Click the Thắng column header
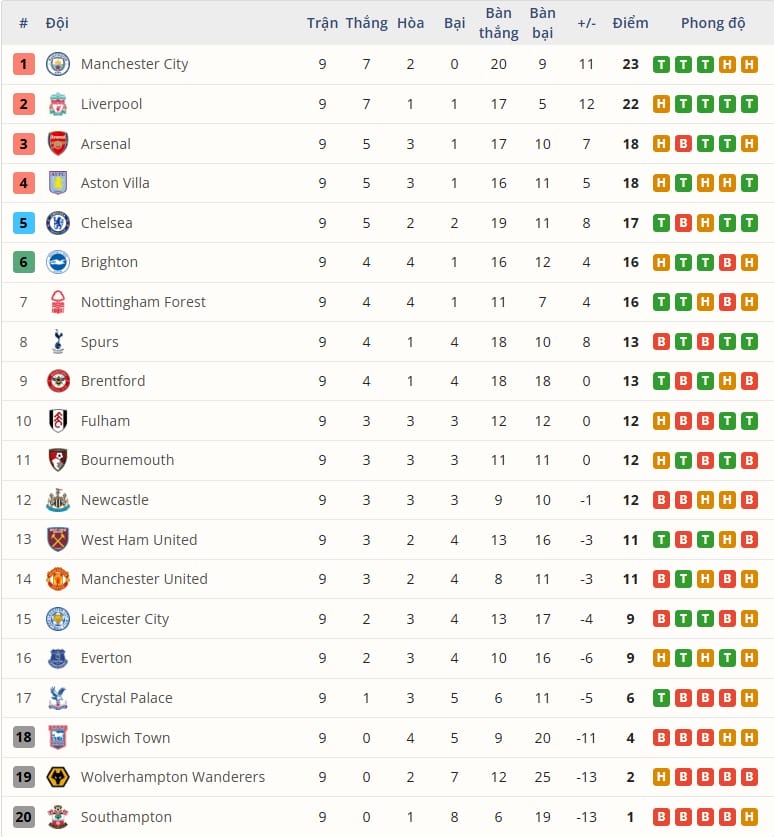This screenshot has width=774, height=837. (366, 23)
